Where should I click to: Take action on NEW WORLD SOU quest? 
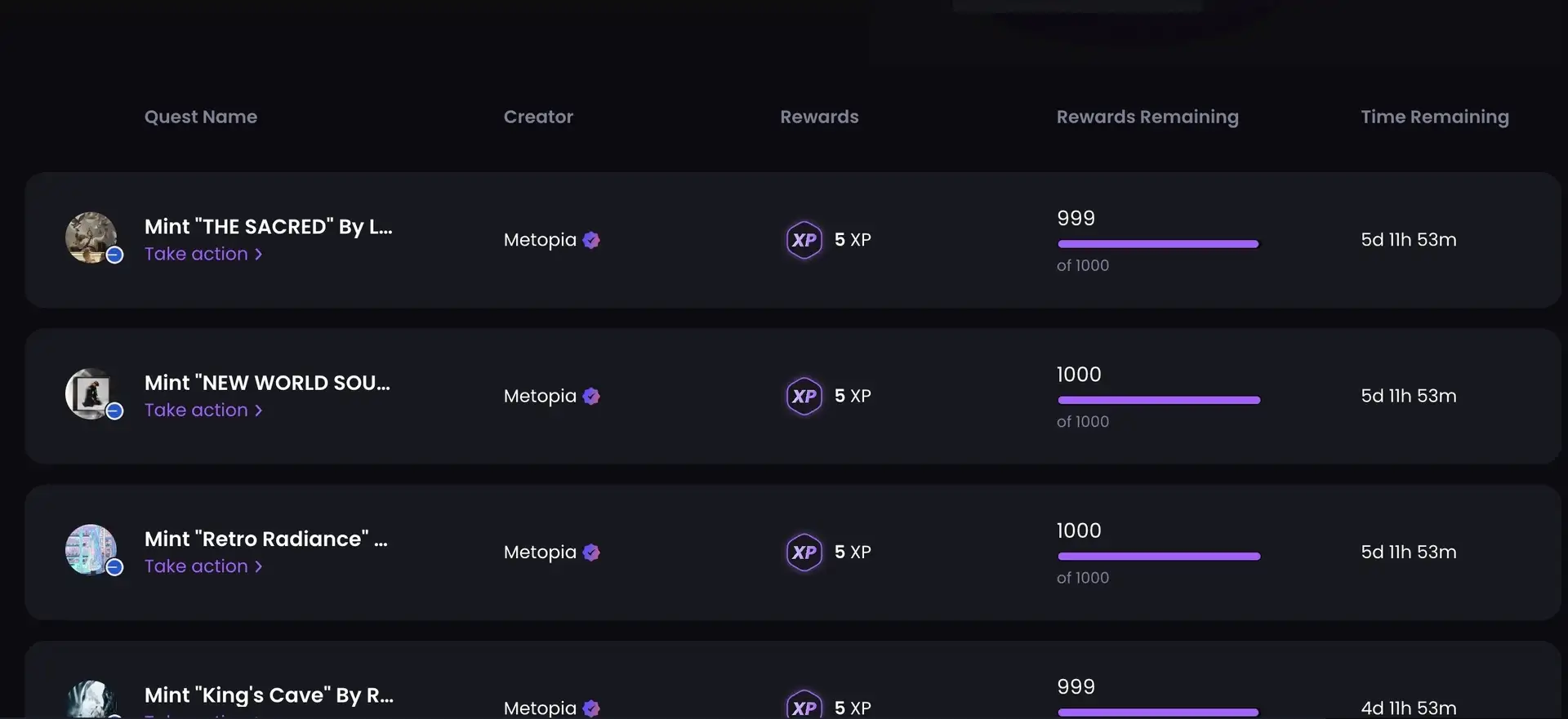click(203, 410)
